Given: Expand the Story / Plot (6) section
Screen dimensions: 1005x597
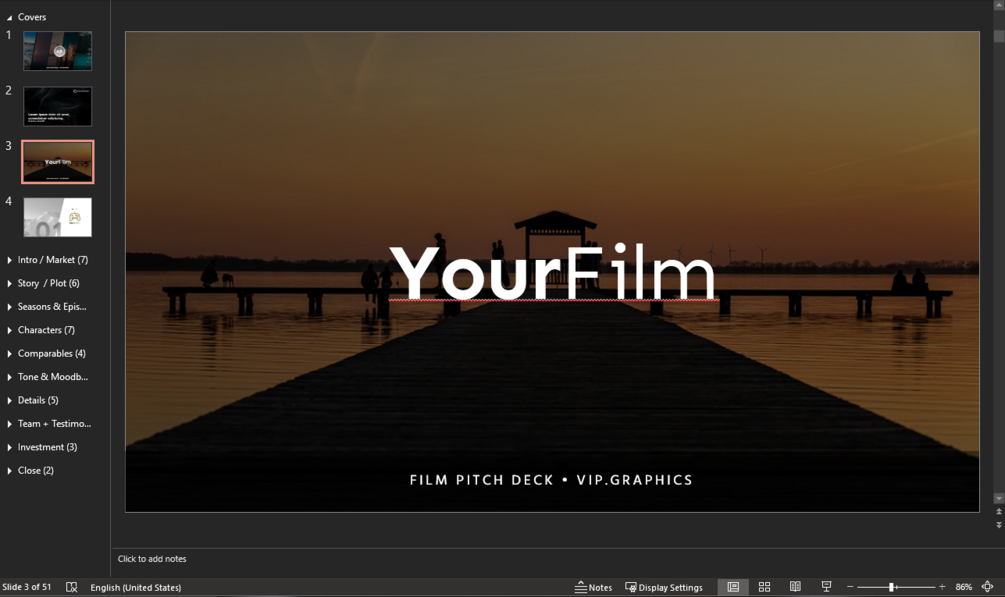Looking at the screenshot, I should pyautogui.click(x=9, y=283).
